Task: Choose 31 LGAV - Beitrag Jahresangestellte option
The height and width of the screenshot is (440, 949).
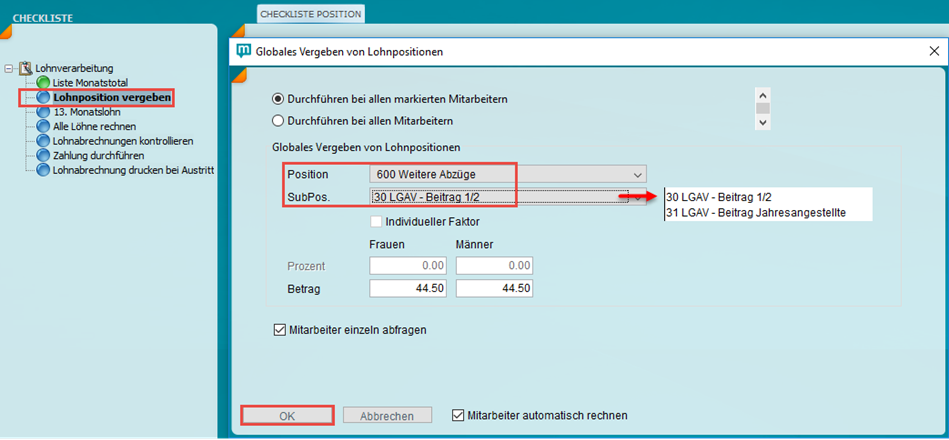Action: (756, 213)
